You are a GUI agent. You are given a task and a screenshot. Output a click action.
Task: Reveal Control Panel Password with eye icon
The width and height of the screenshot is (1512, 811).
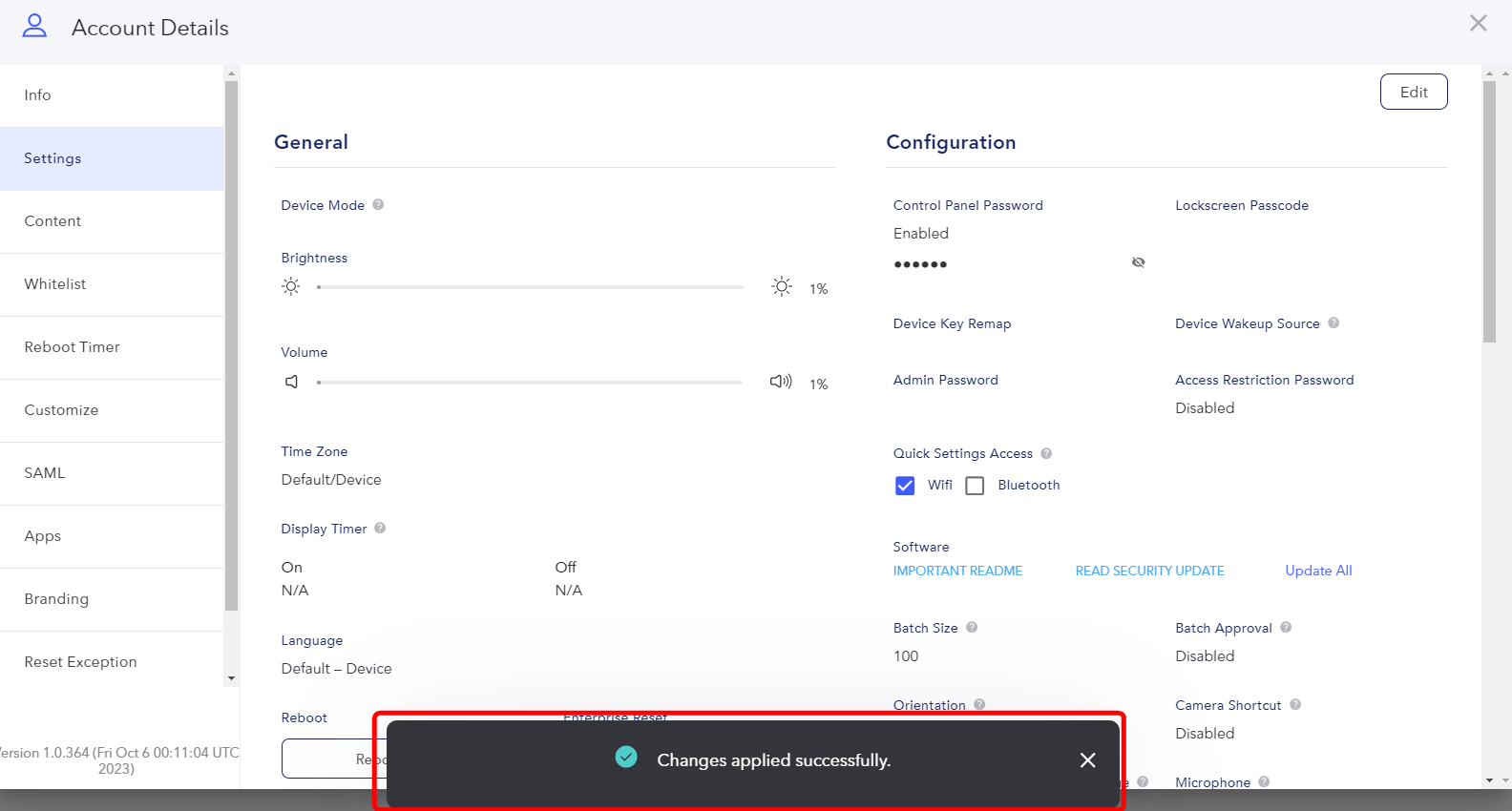click(1138, 262)
